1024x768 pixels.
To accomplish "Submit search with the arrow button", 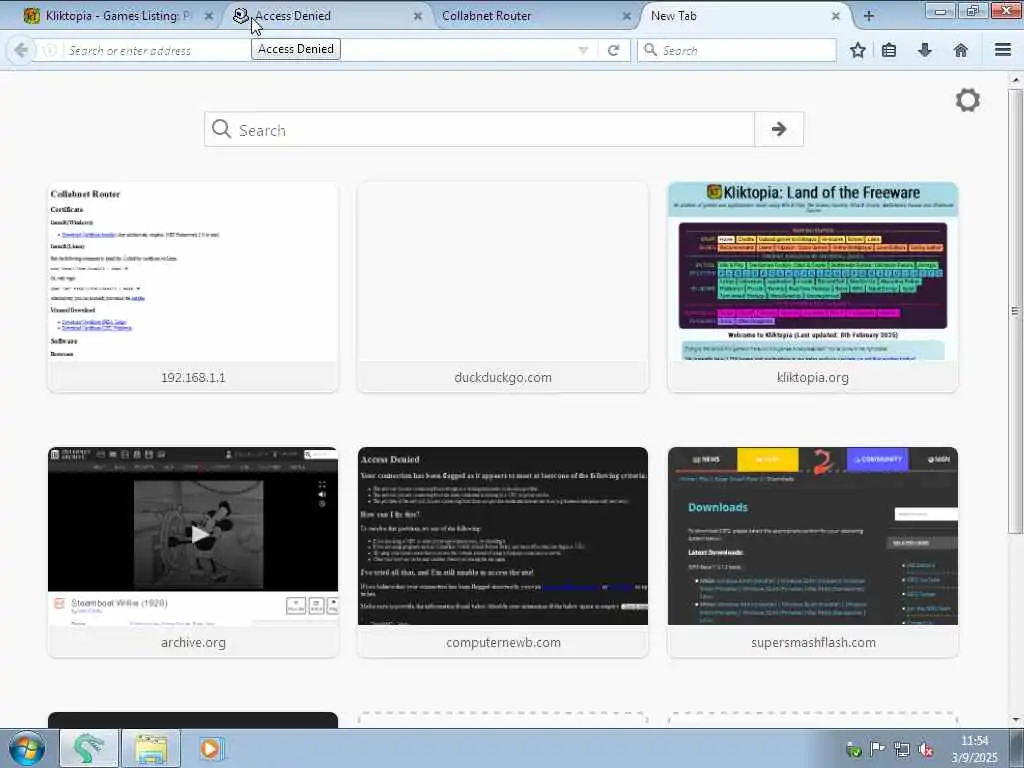I will click(x=778, y=129).
